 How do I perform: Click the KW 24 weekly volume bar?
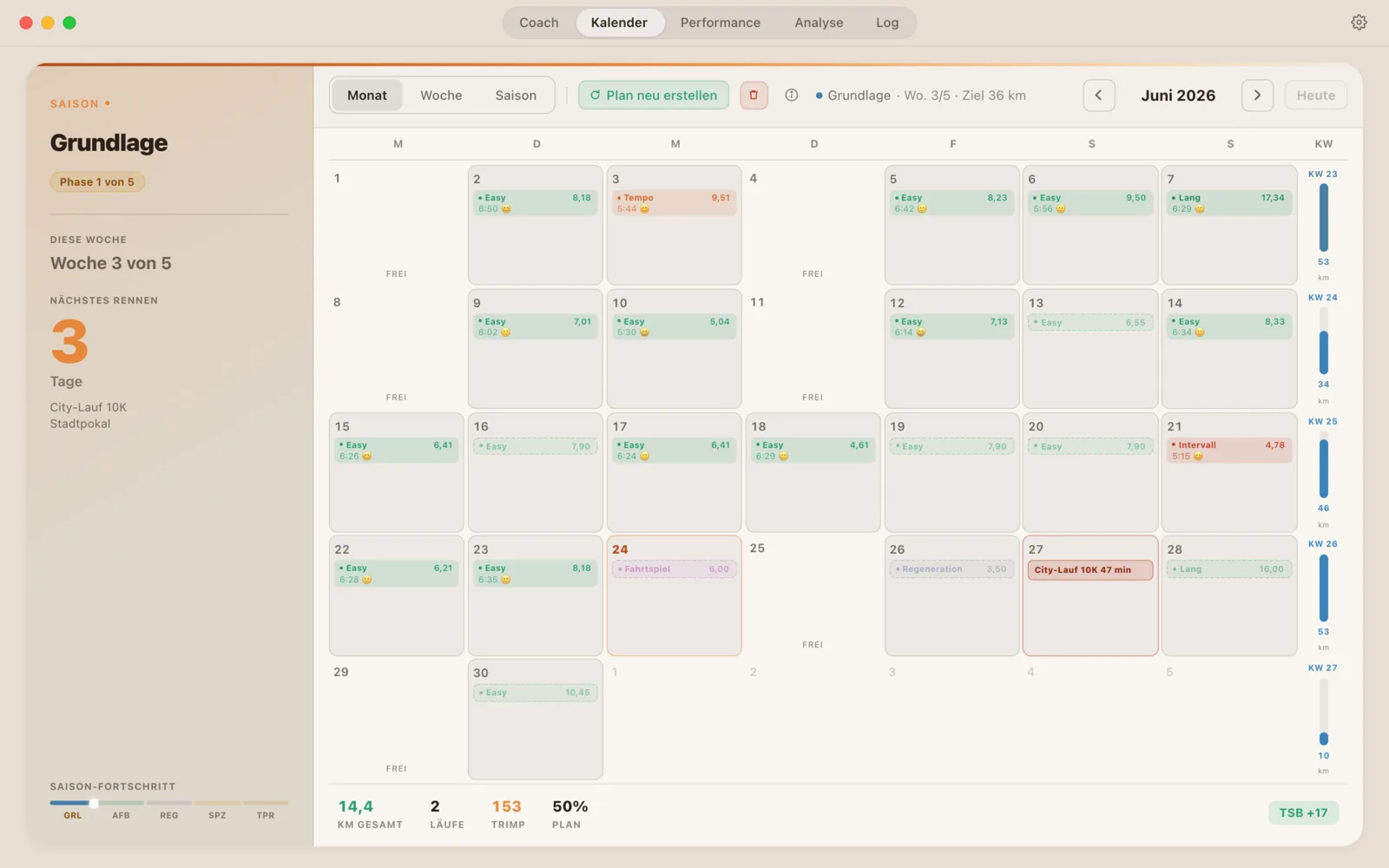tap(1323, 341)
